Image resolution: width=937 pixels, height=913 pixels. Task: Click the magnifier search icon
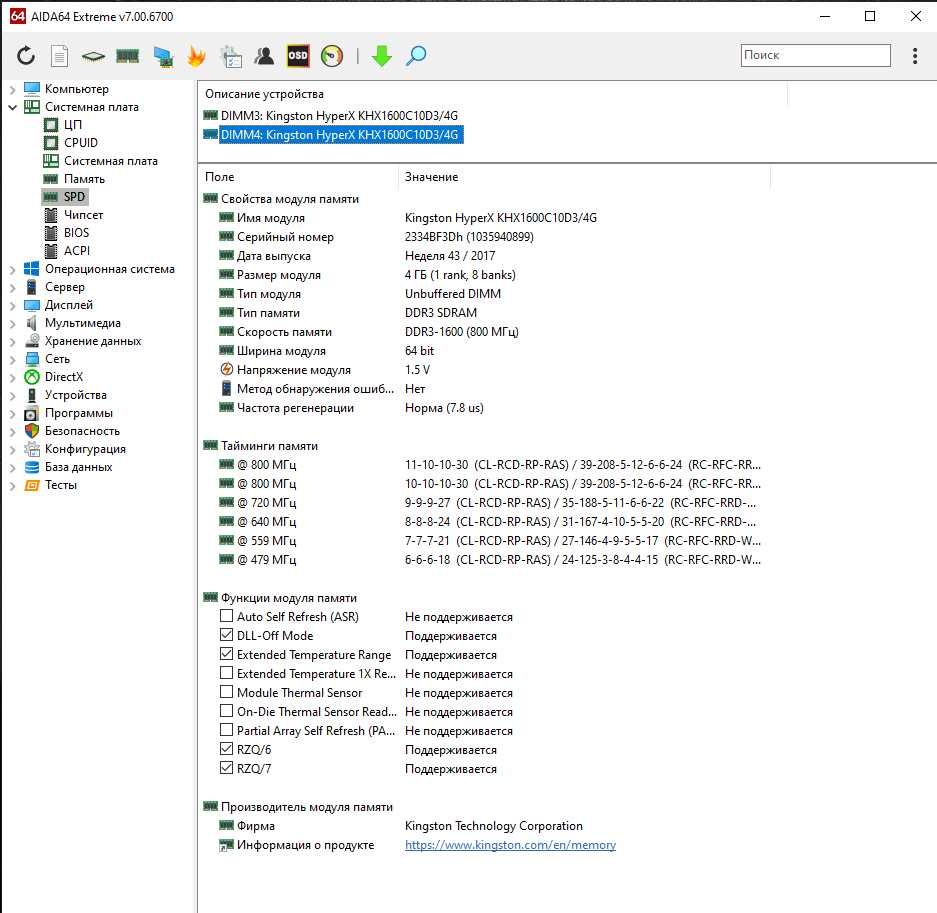tap(416, 56)
